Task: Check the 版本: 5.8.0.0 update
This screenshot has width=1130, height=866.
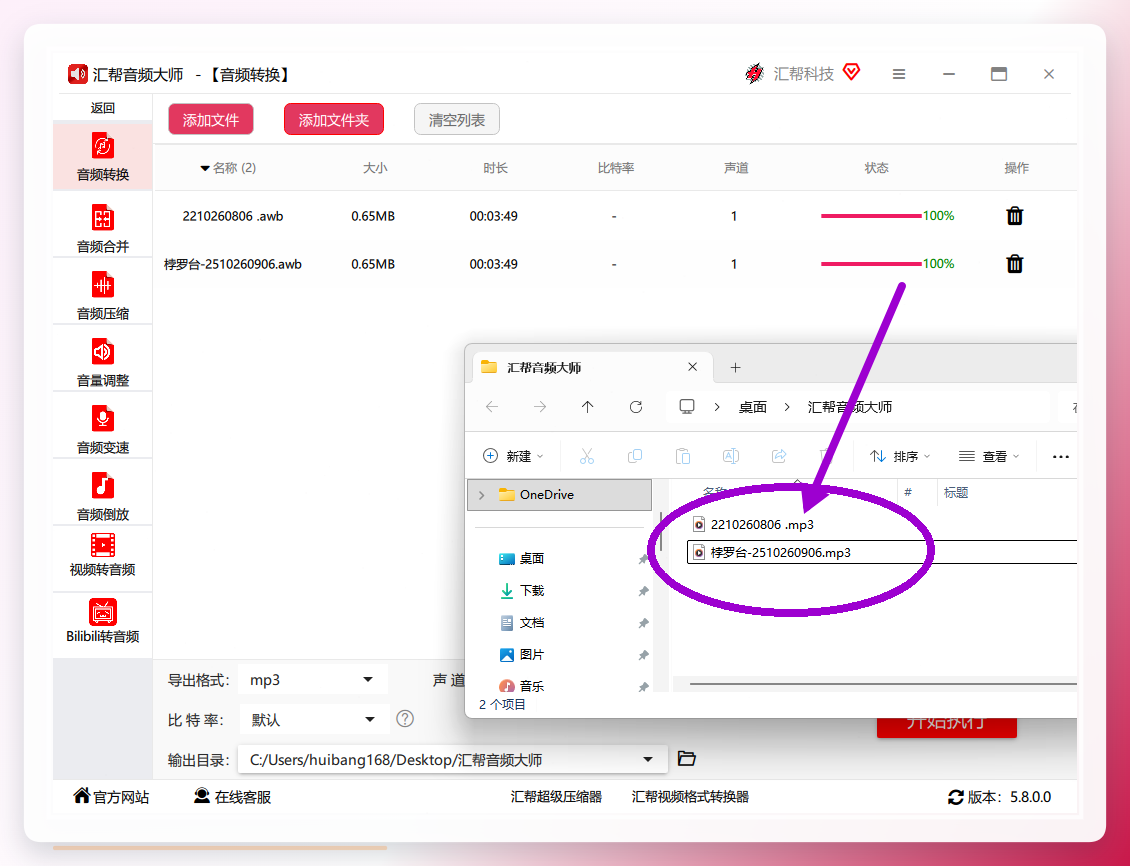Action: [x=1000, y=797]
